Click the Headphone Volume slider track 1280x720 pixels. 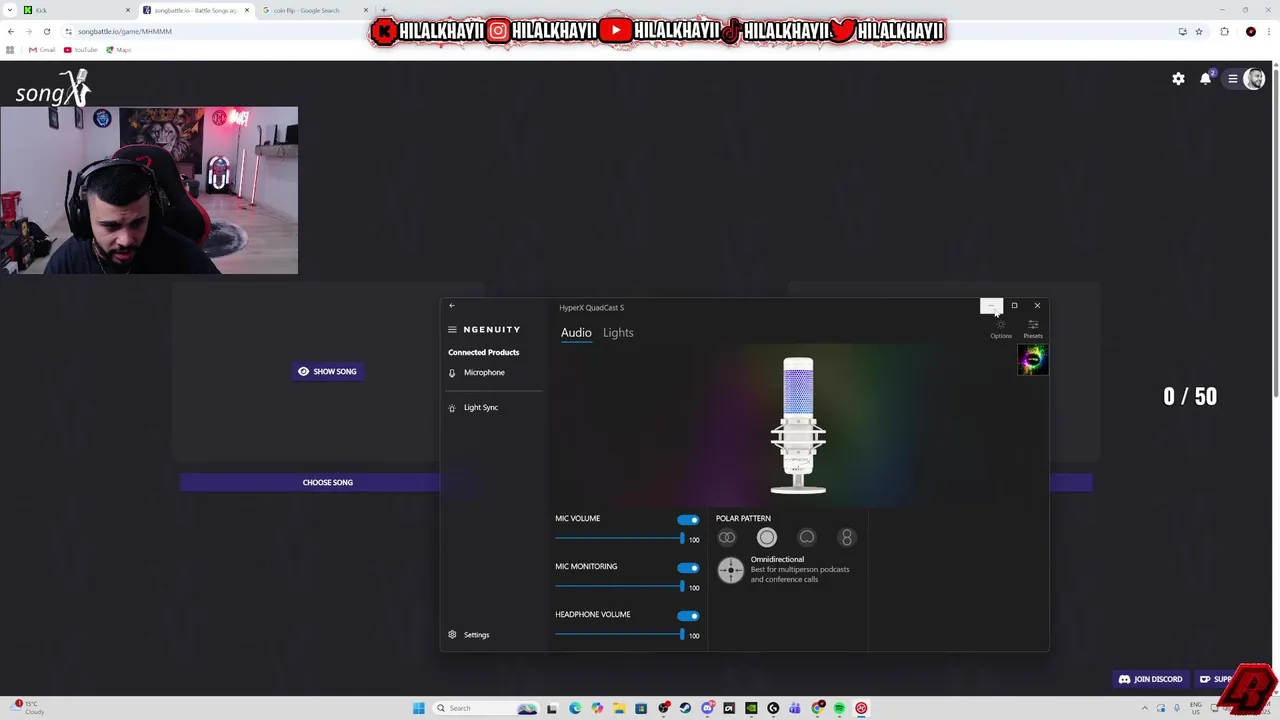(619, 635)
